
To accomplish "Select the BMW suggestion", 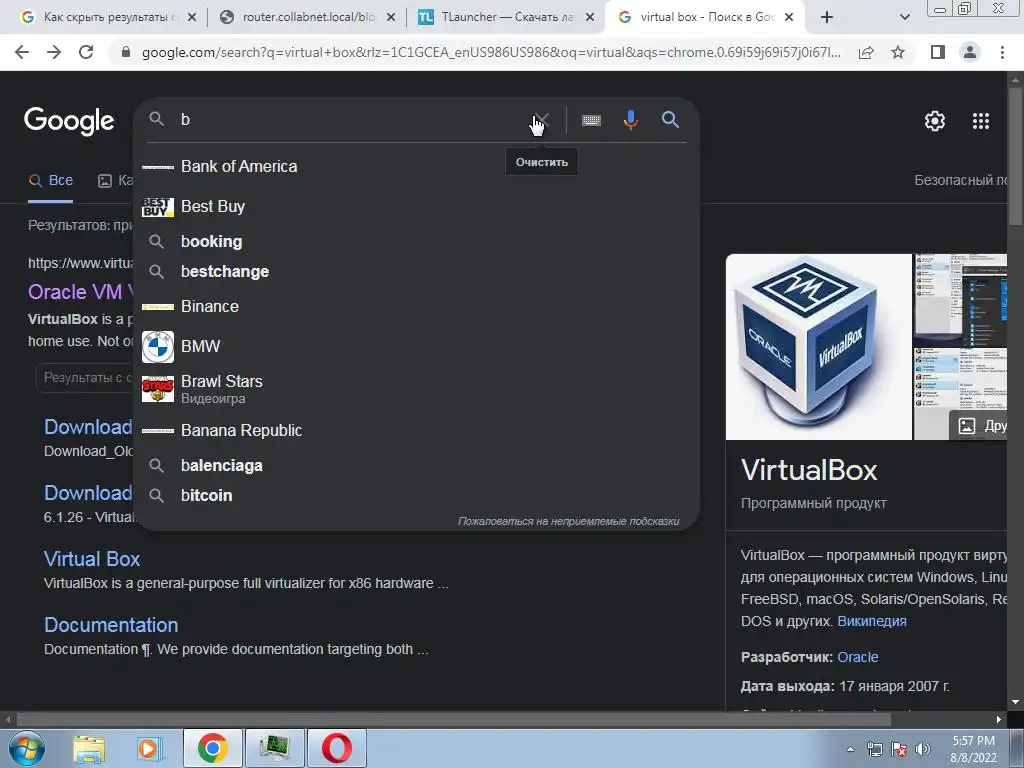I will (416, 346).
